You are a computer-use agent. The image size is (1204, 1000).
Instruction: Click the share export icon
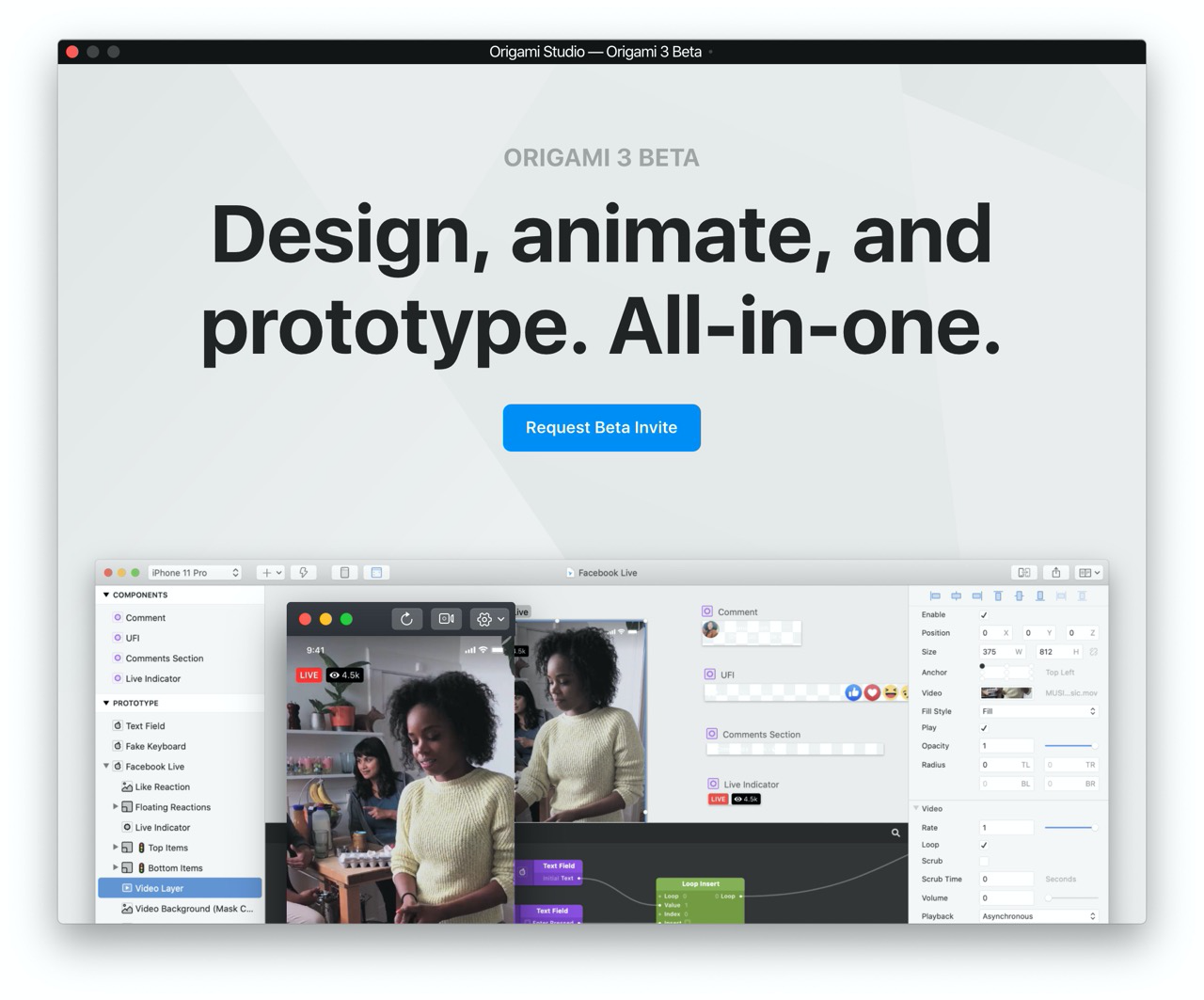pos(1055,572)
